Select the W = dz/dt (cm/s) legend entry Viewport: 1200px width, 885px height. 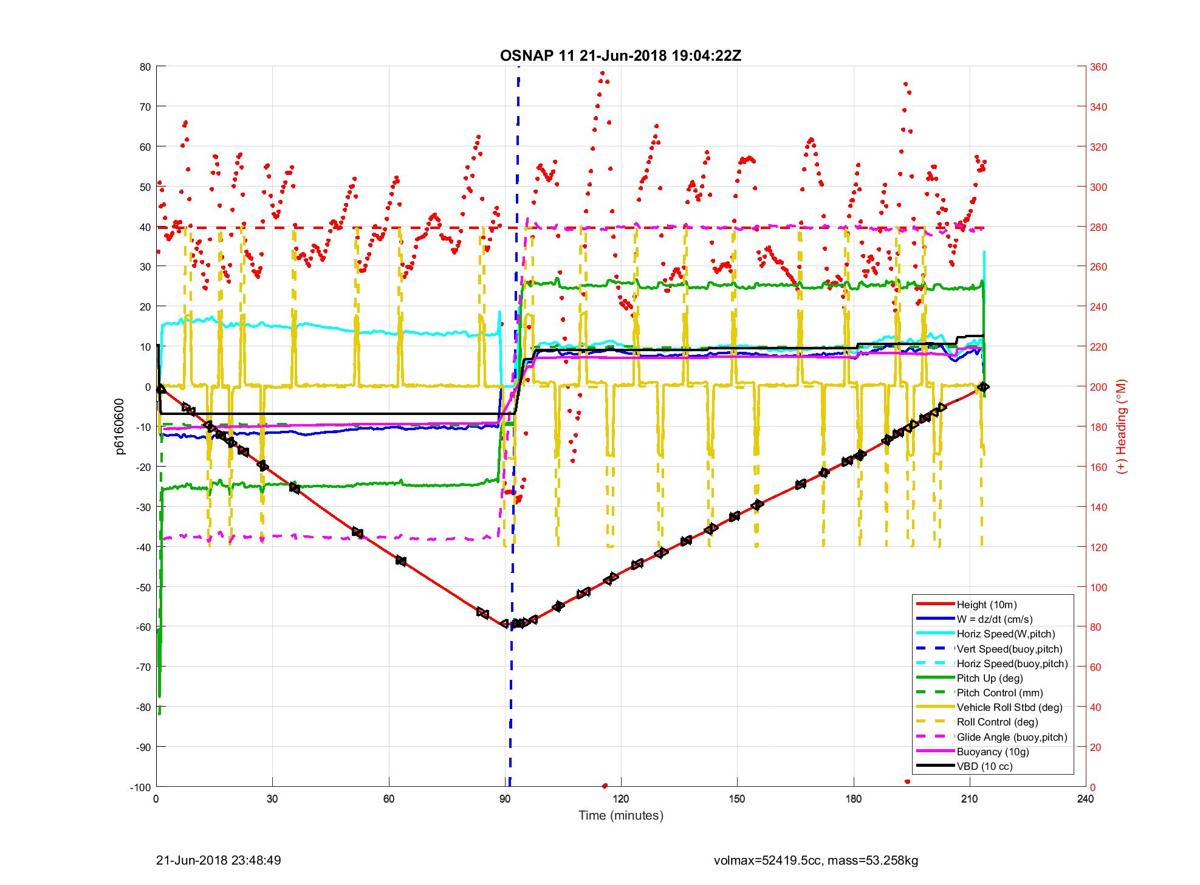994,619
